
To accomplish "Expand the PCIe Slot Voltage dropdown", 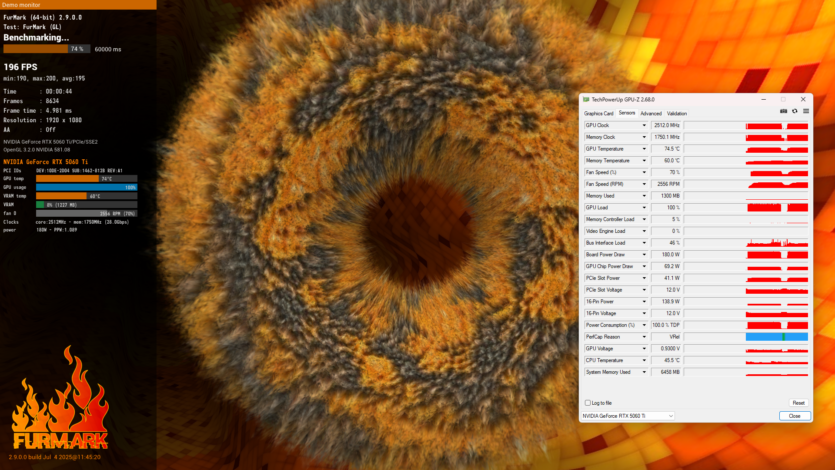I will coord(644,290).
